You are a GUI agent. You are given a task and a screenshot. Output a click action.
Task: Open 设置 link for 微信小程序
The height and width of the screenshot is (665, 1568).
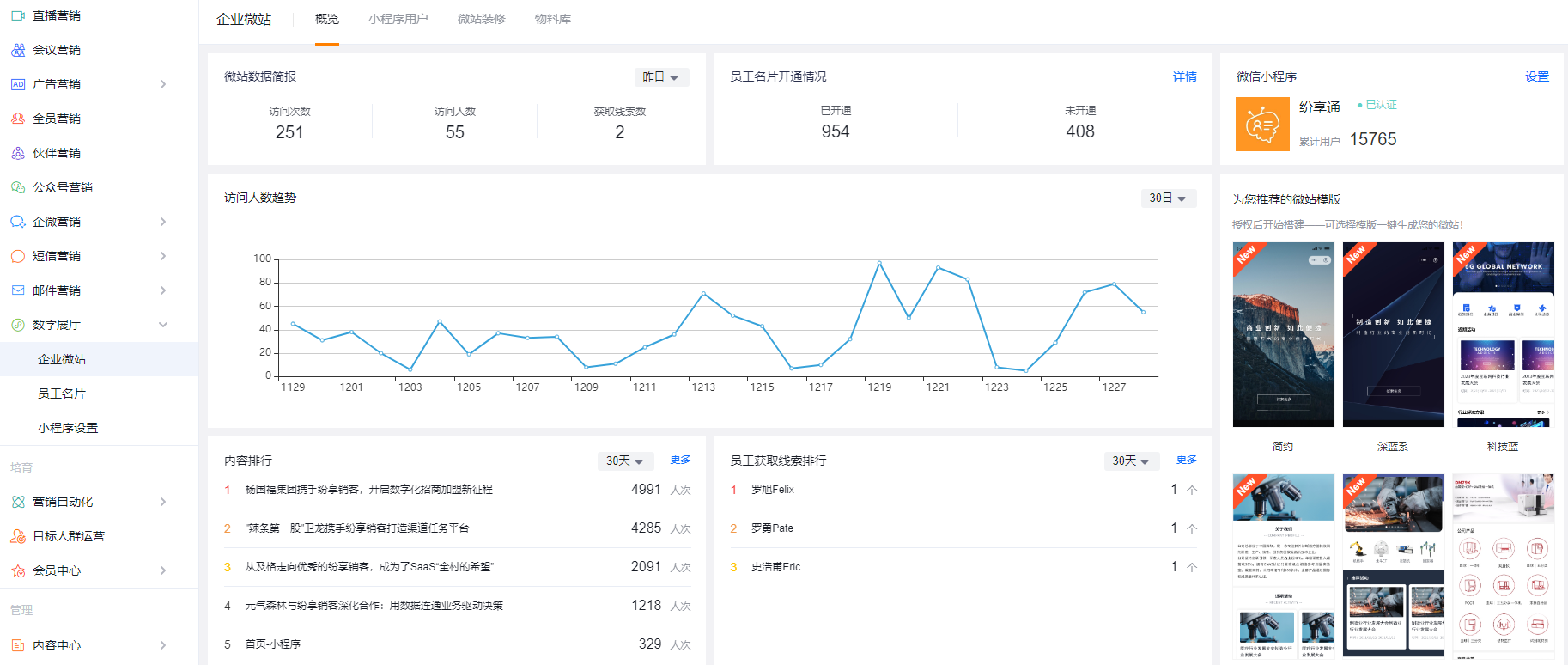(1537, 76)
